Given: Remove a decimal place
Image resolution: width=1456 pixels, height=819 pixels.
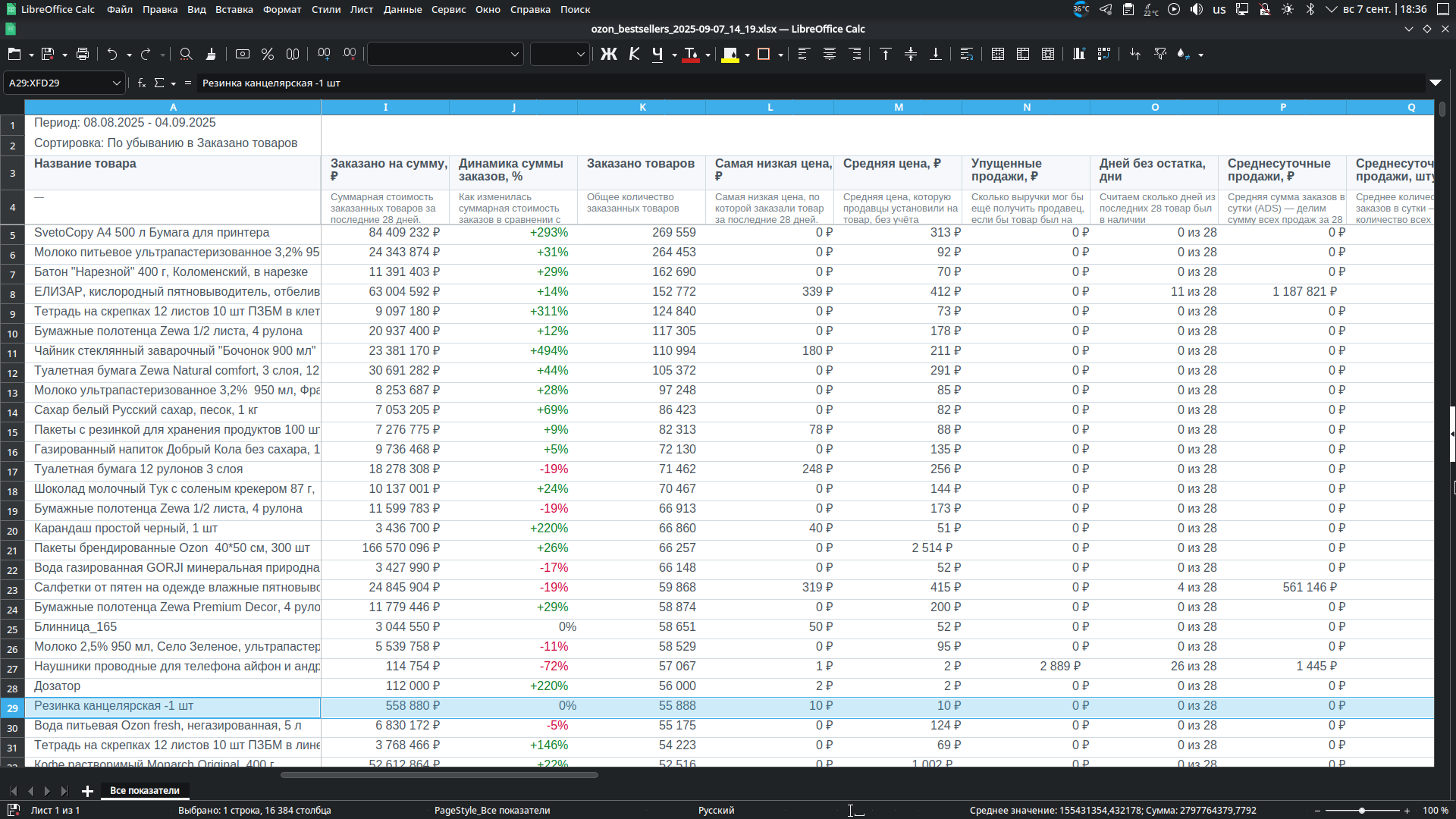Looking at the screenshot, I should click(x=349, y=54).
